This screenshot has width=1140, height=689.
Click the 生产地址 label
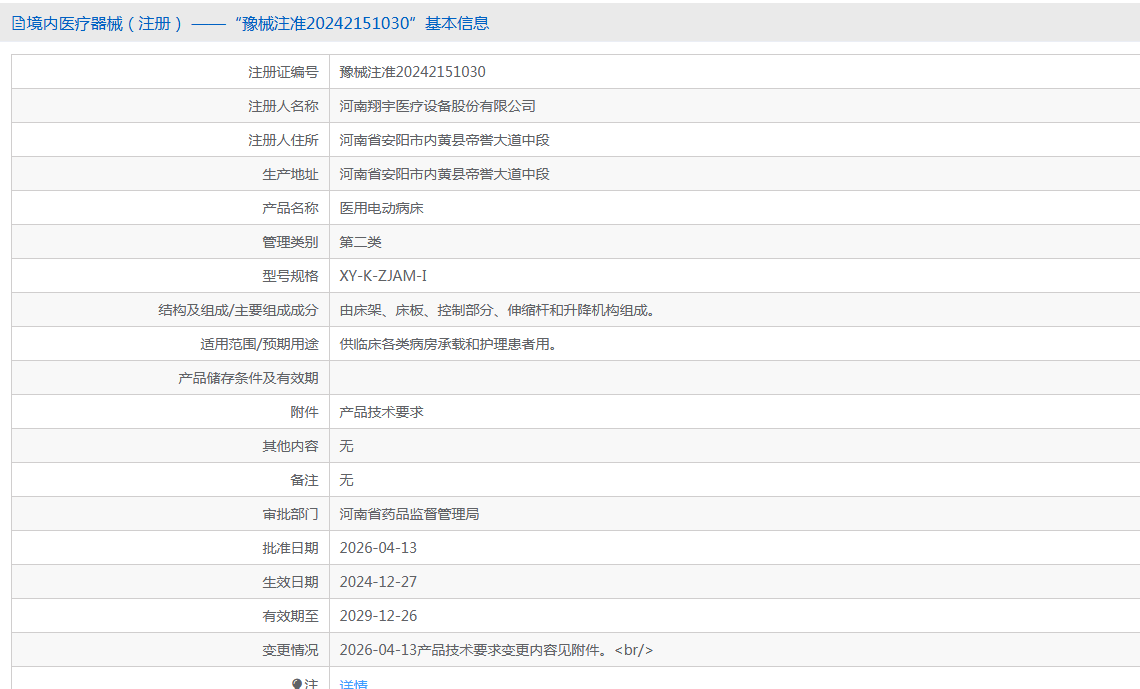click(x=290, y=174)
